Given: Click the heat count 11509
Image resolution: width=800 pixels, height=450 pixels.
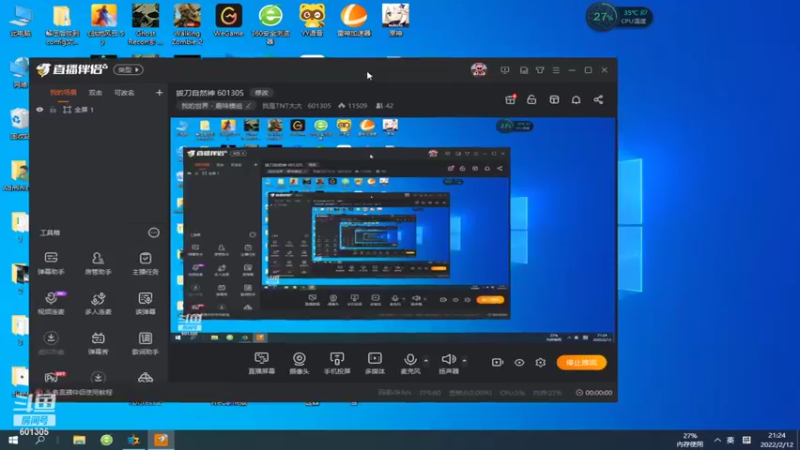Looking at the screenshot, I should [353, 106].
